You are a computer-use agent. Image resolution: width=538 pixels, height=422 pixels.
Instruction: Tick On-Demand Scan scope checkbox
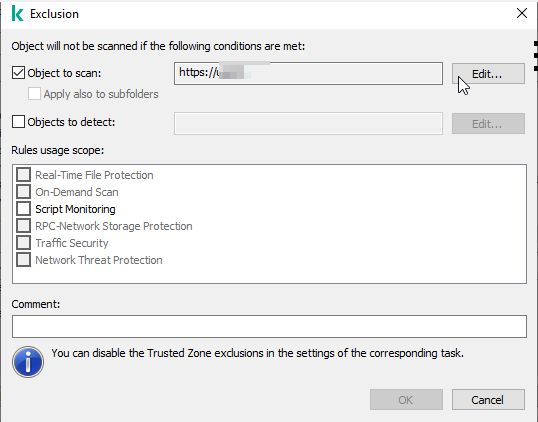[23, 191]
